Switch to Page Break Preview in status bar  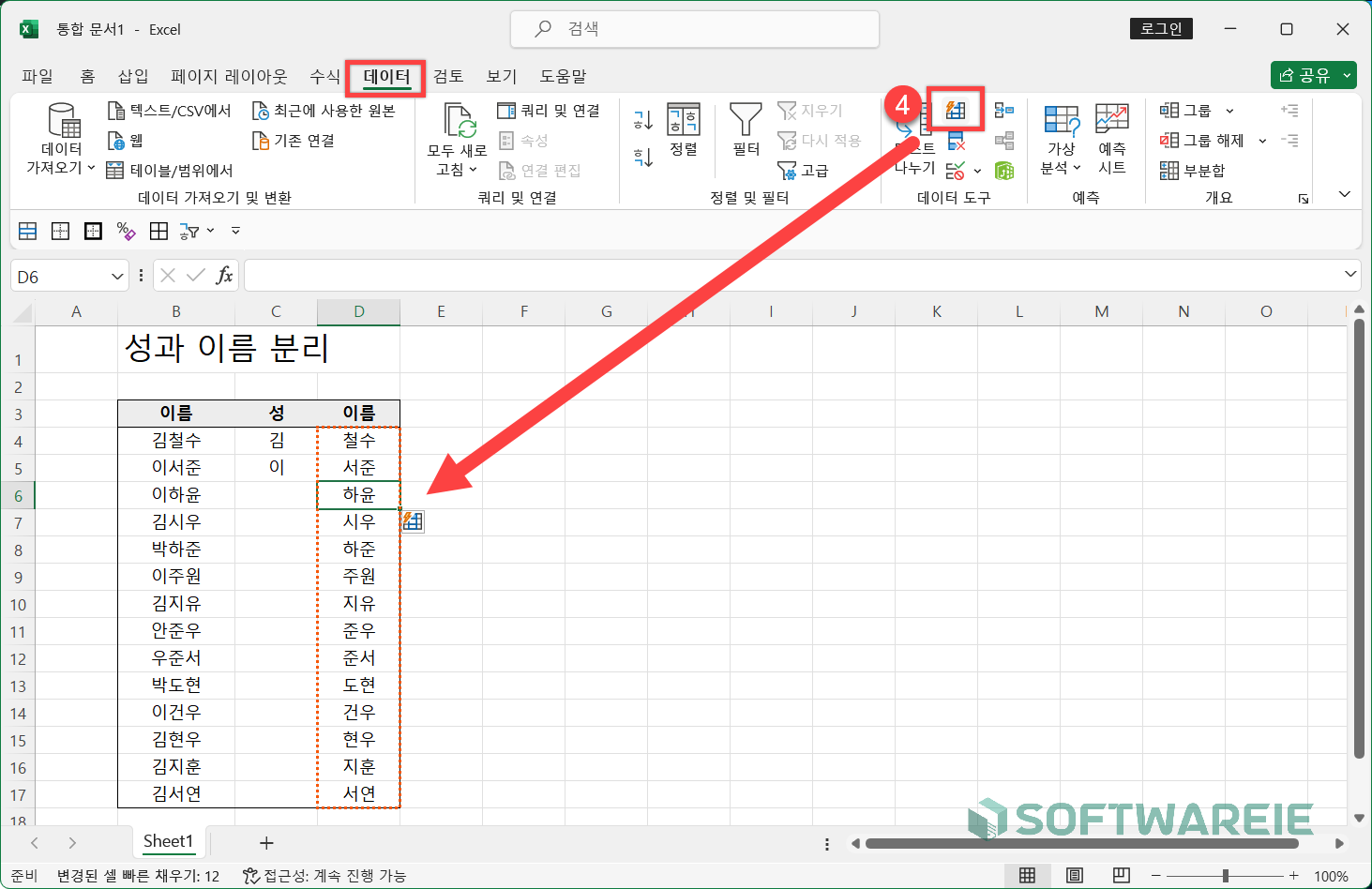pyautogui.click(x=1122, y=876)
